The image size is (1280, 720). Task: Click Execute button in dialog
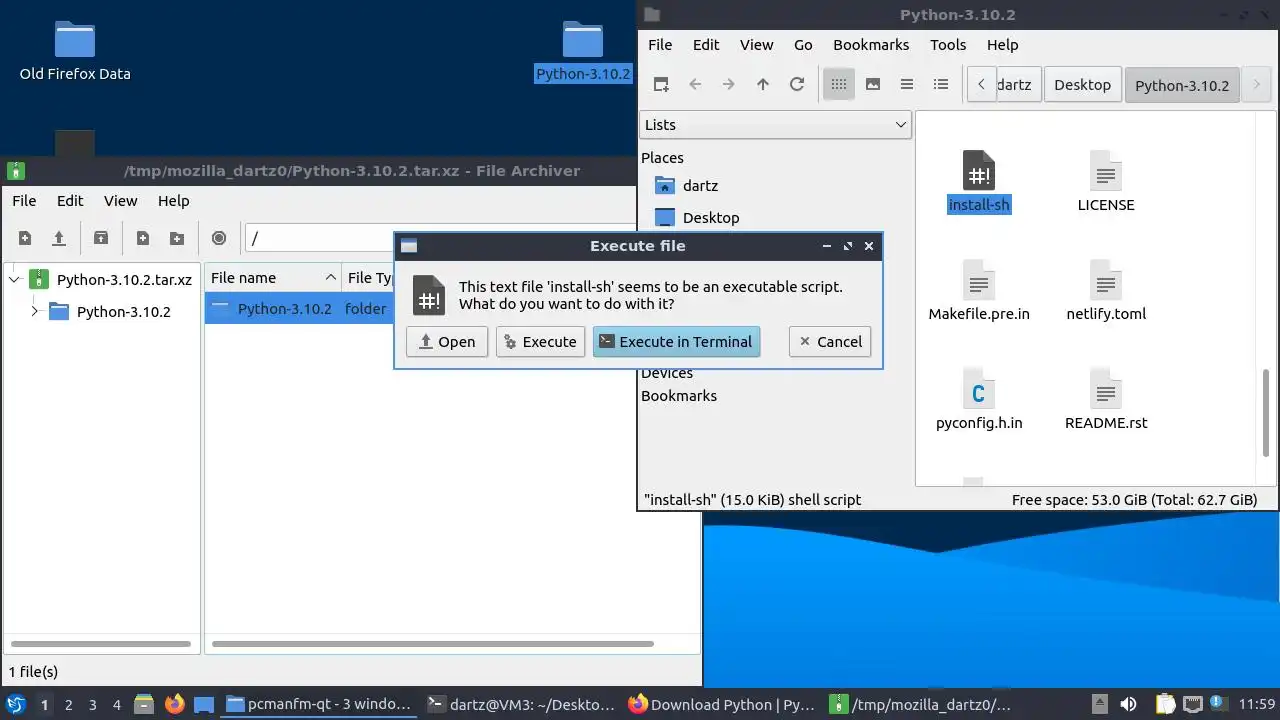coord(541,342)
